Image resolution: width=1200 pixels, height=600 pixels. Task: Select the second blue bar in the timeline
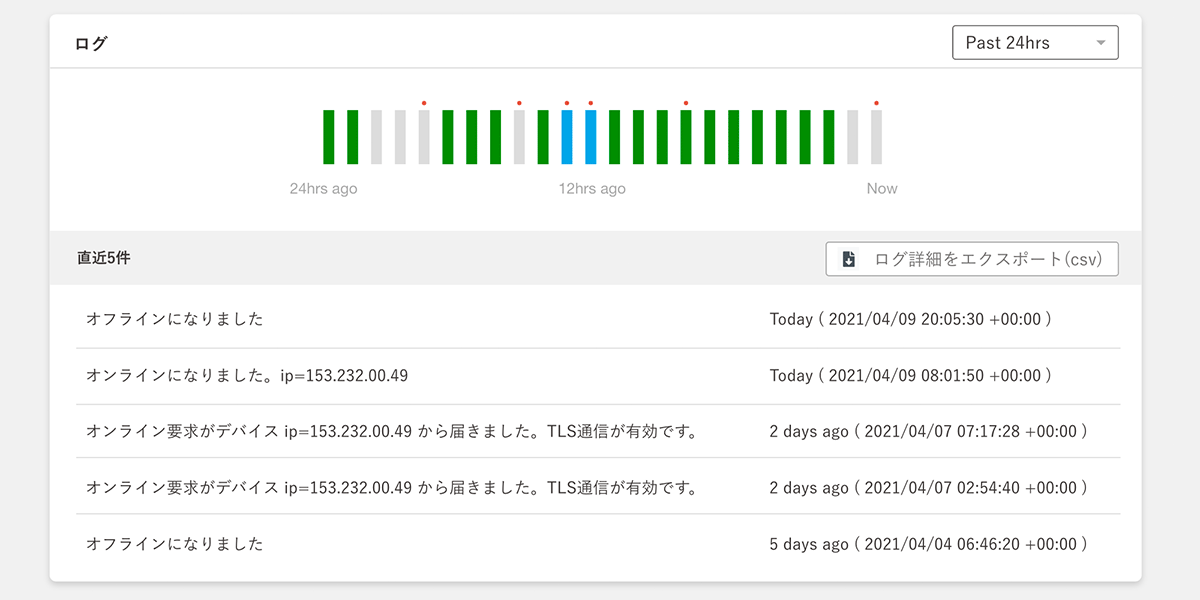pyautogui.click(x=591, y=137)
